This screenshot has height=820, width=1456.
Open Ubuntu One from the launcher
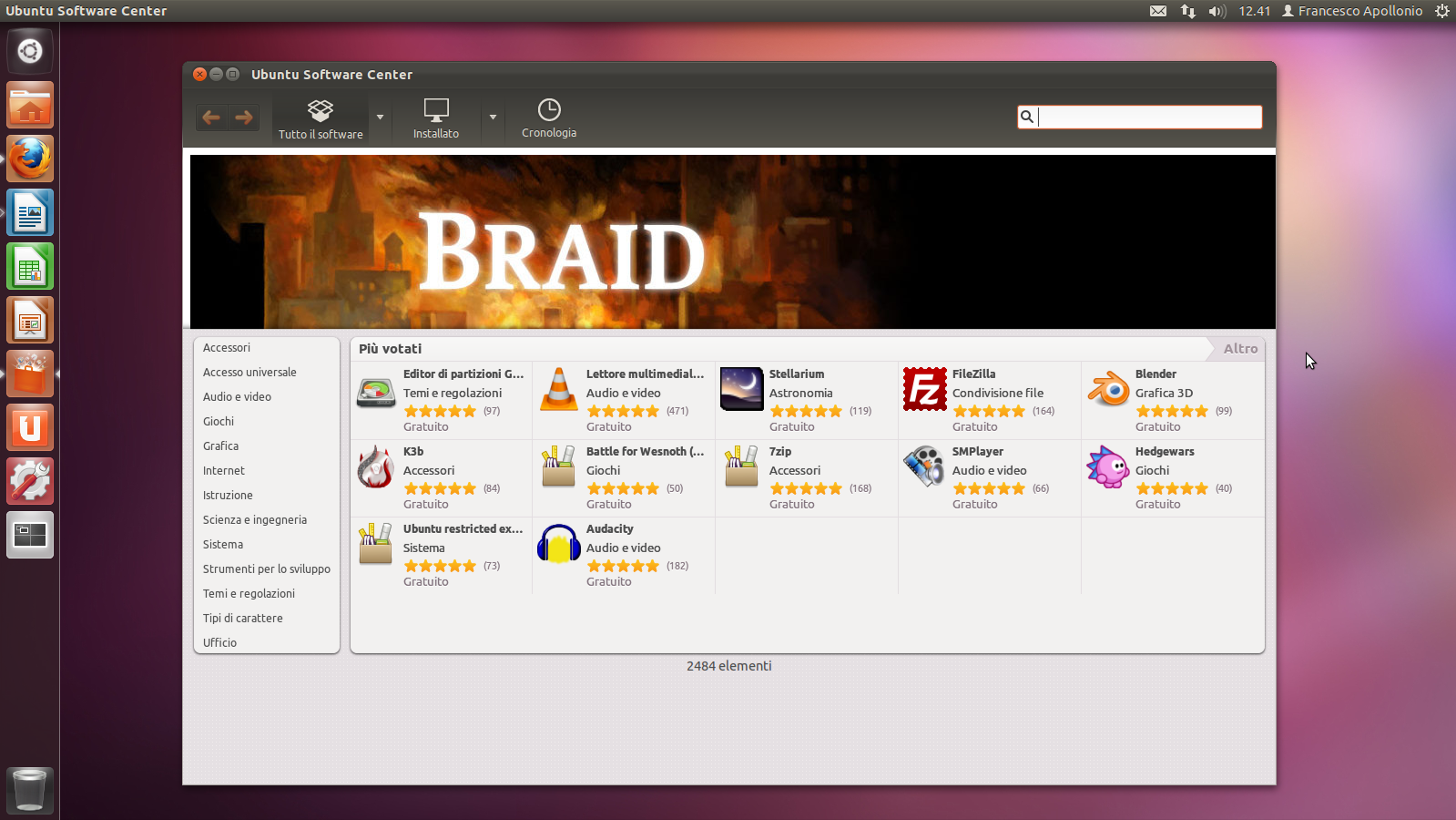30,427
